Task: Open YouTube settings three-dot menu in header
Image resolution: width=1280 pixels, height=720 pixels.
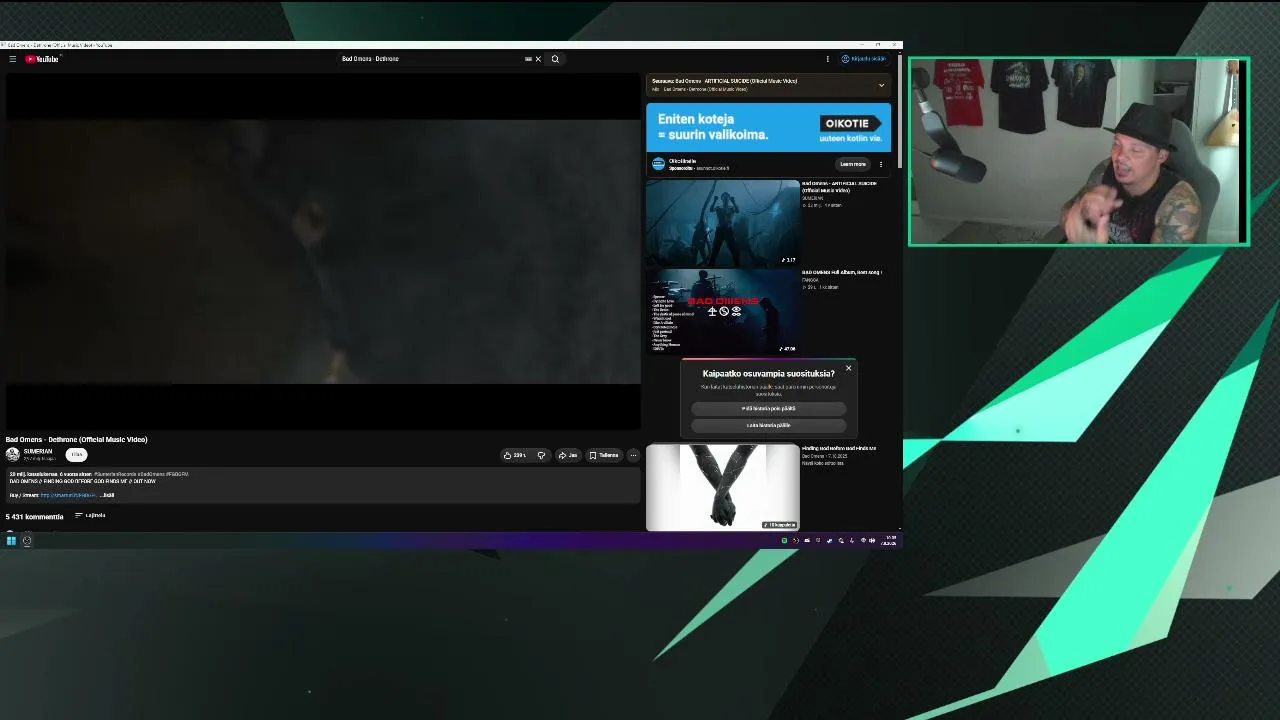Action: click(827, 59)
